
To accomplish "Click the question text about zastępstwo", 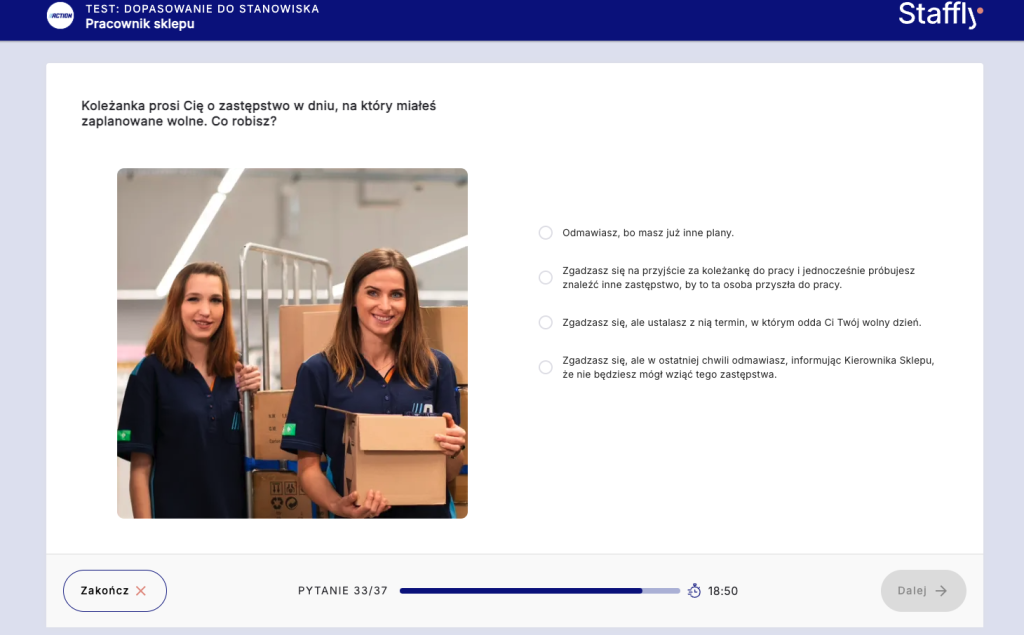I will coord(258,113).
